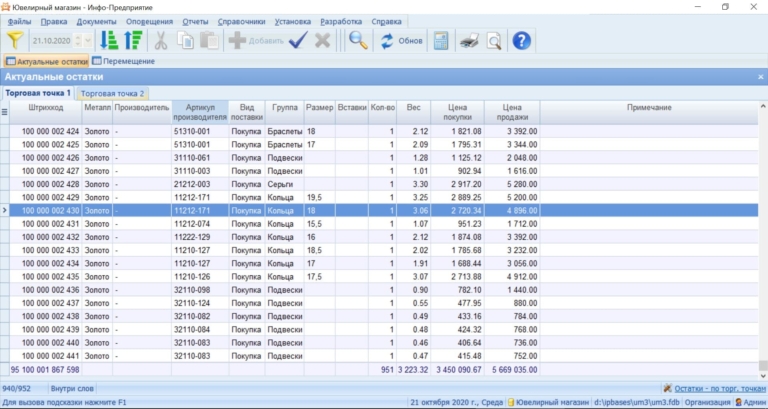Click the blue checkmark confirm icon
Viewport: 768px width, 409px height.
298,41
